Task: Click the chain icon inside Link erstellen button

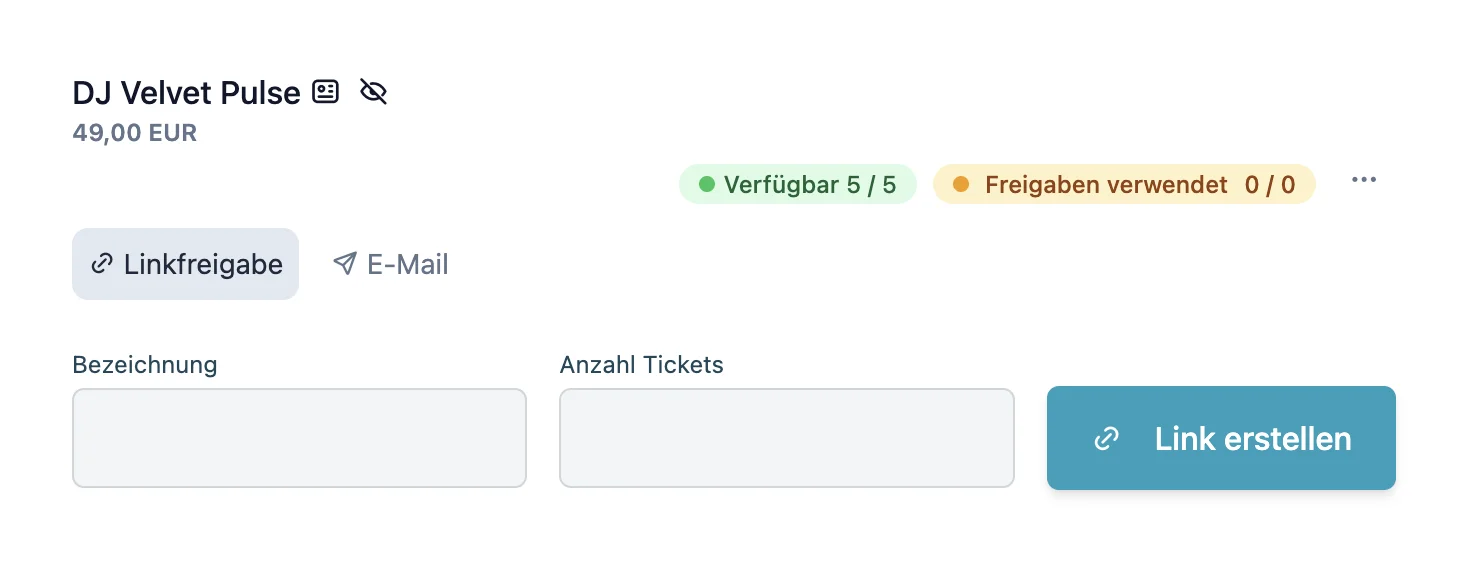Action: click(1106, 439)
